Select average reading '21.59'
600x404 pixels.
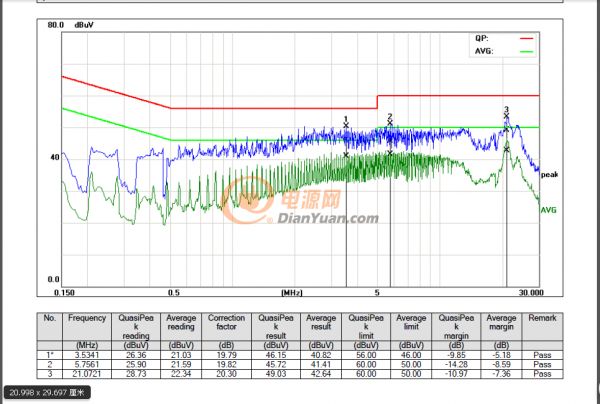pyautogui.click(x=181, y=364)
